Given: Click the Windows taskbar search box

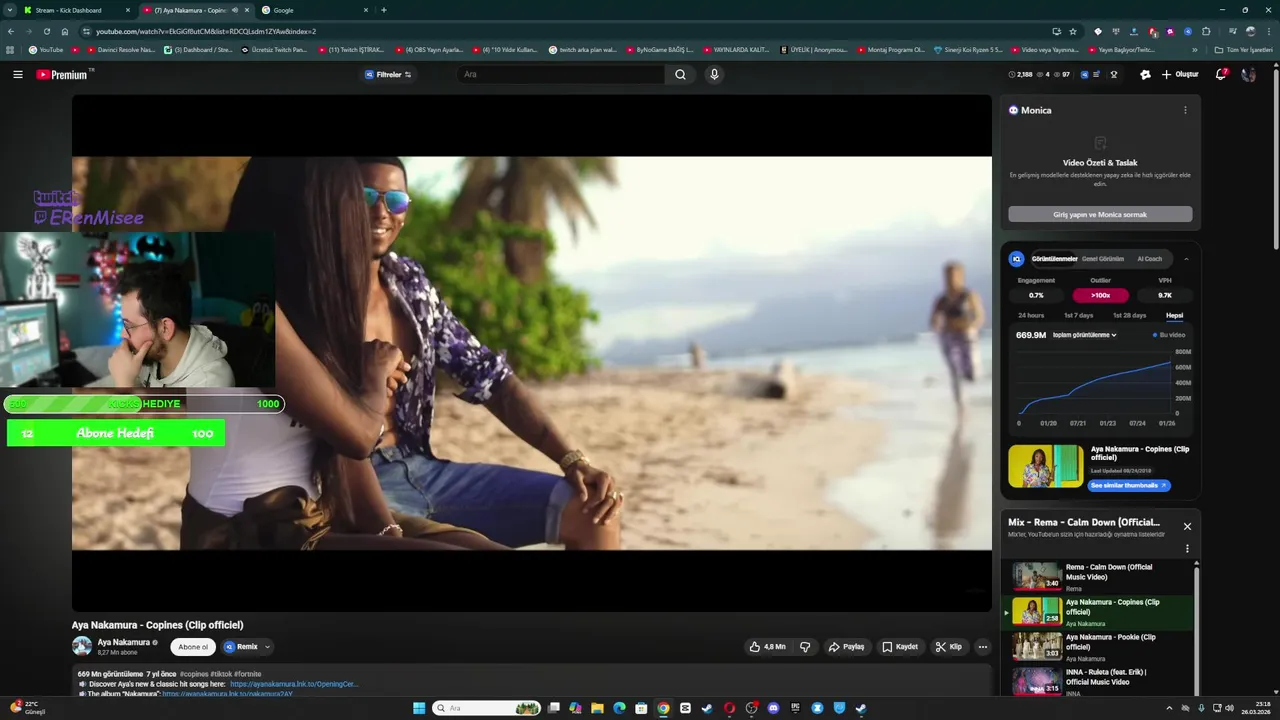Looking at the screenshot, I should (487, 708).
